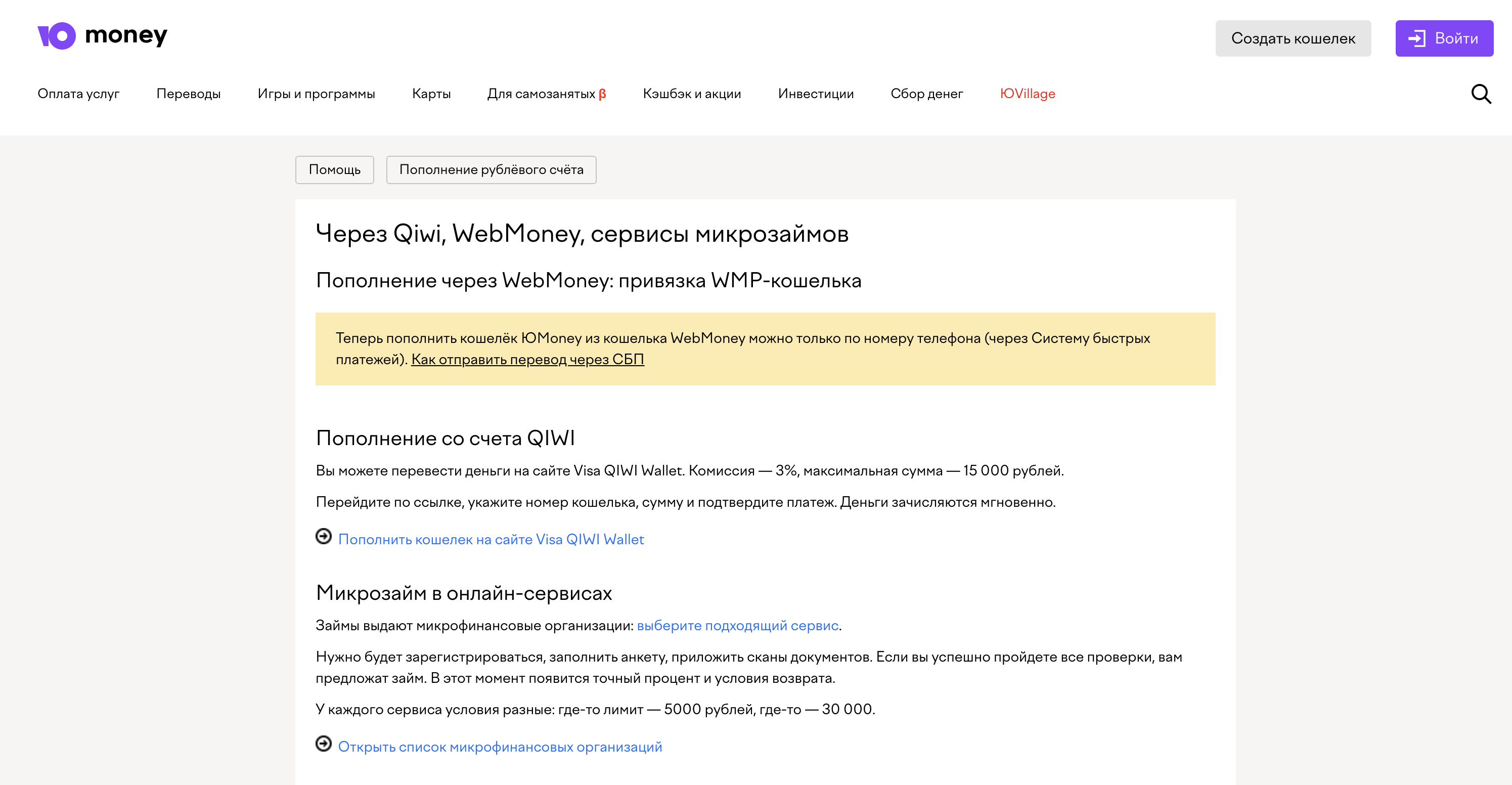The width and height of the screenshot is (1512, 785).
Task: Click the Войти login button
Action: tap(1444, 38)
